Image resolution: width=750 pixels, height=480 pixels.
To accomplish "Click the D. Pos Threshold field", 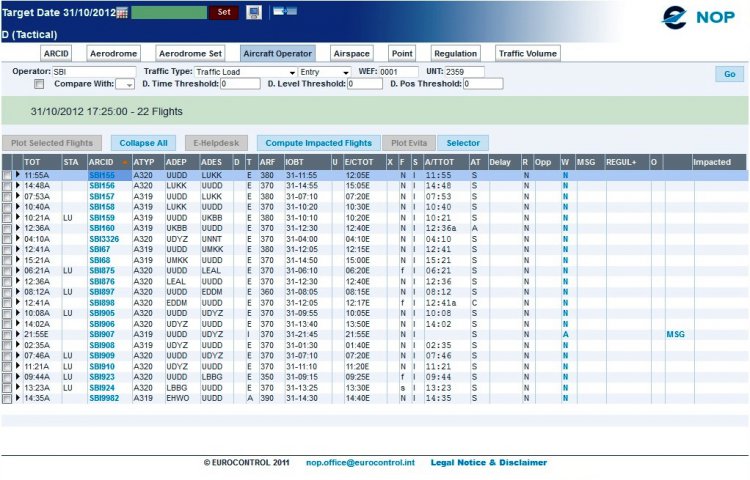I will coord(483,84).
